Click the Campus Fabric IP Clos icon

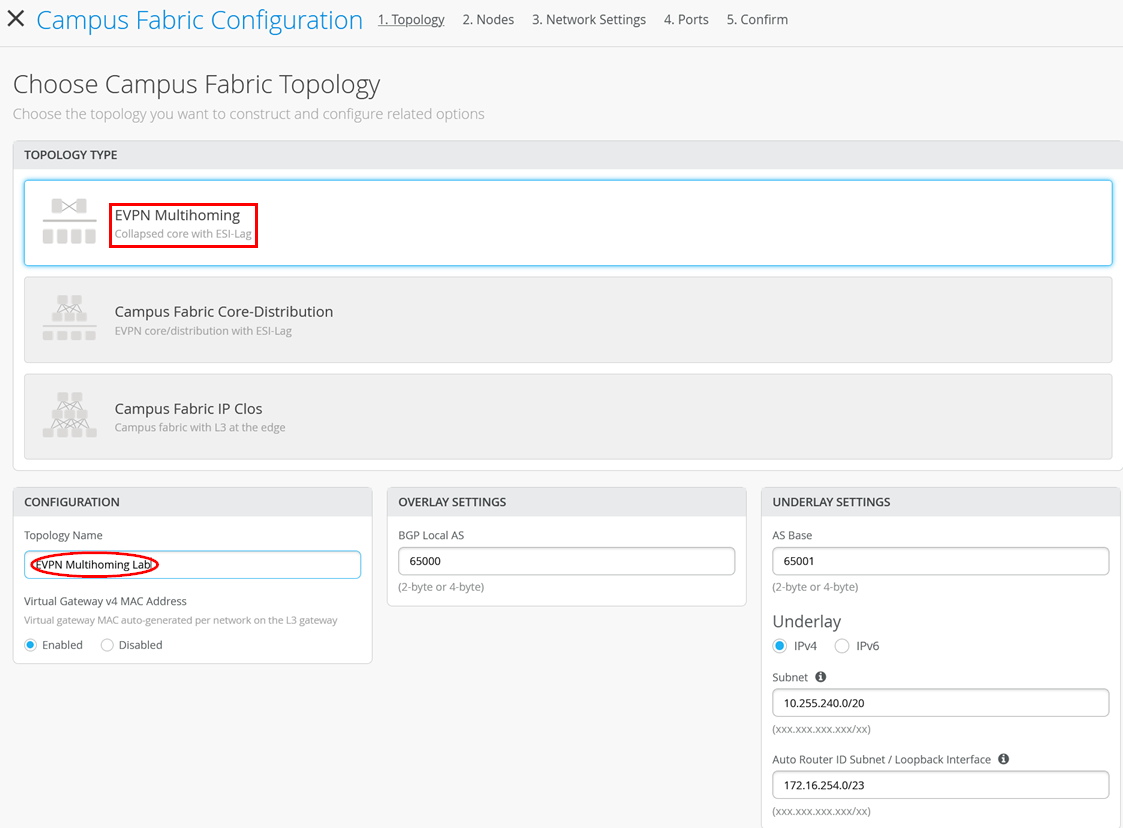click(69, 415)
